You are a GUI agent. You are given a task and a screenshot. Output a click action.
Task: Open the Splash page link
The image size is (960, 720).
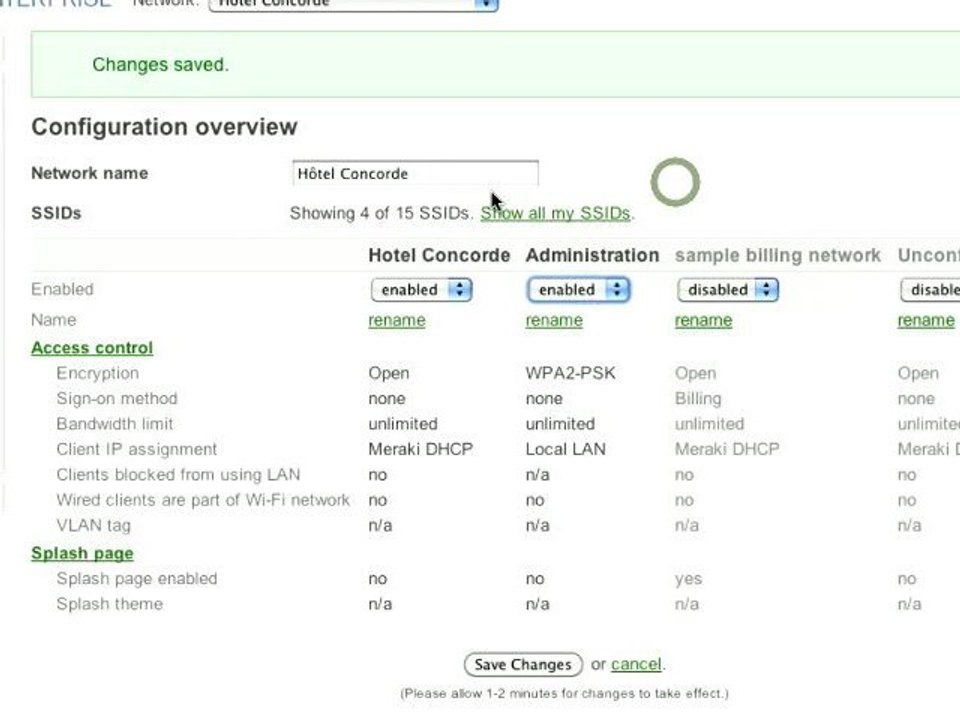tap(82, 553)
